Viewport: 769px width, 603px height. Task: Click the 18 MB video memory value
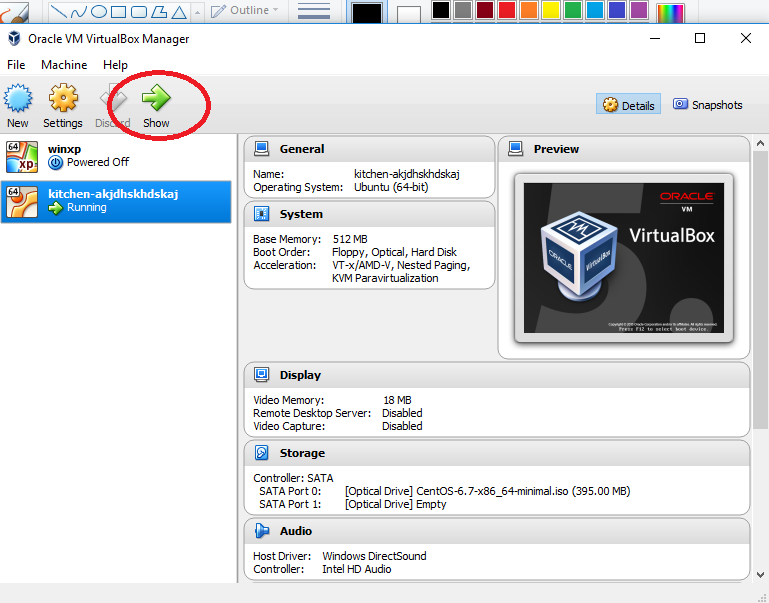397,400
